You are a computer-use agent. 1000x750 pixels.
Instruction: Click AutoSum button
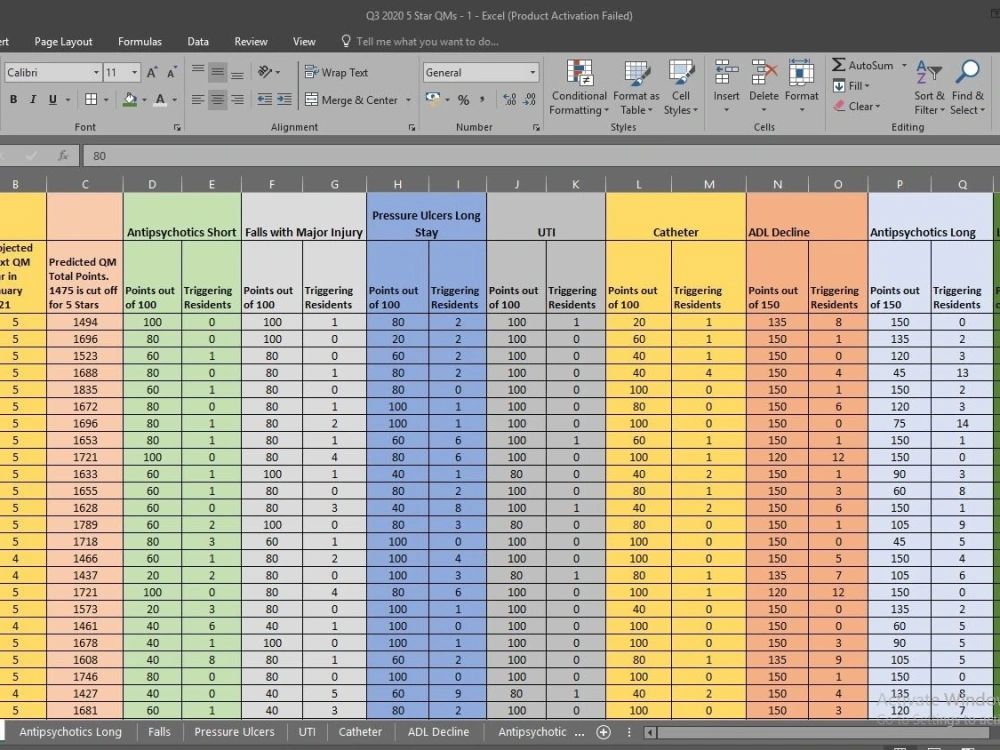[862, 65]
